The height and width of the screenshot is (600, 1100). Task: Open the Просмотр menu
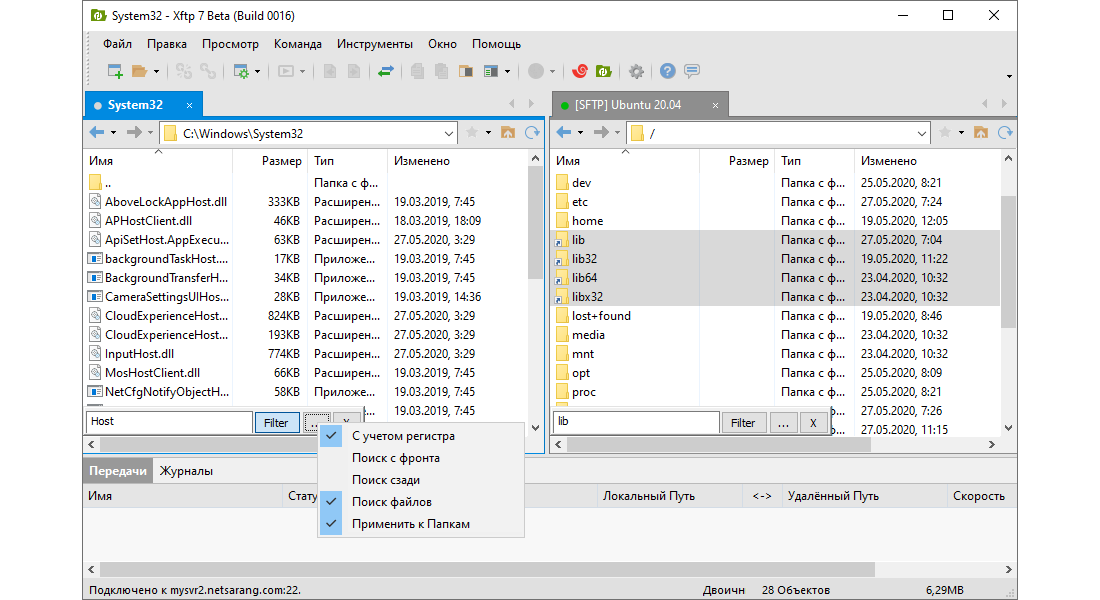230,44
